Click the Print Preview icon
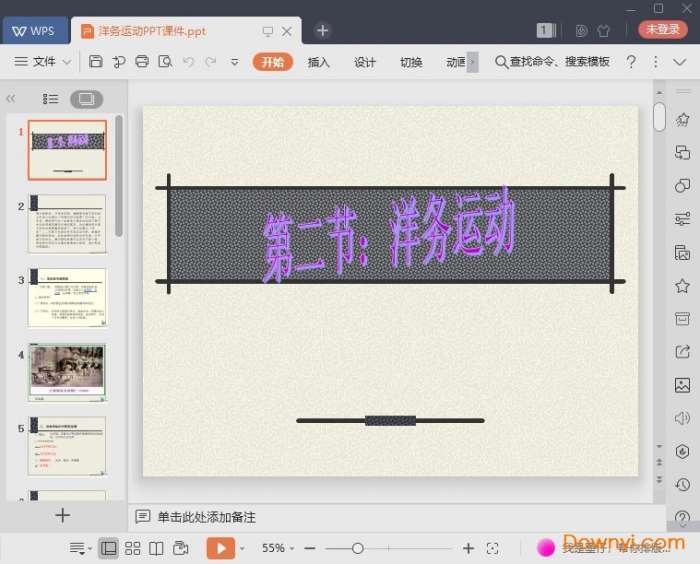Viewport: 700px width, 564px height. [x=165, y=62]
